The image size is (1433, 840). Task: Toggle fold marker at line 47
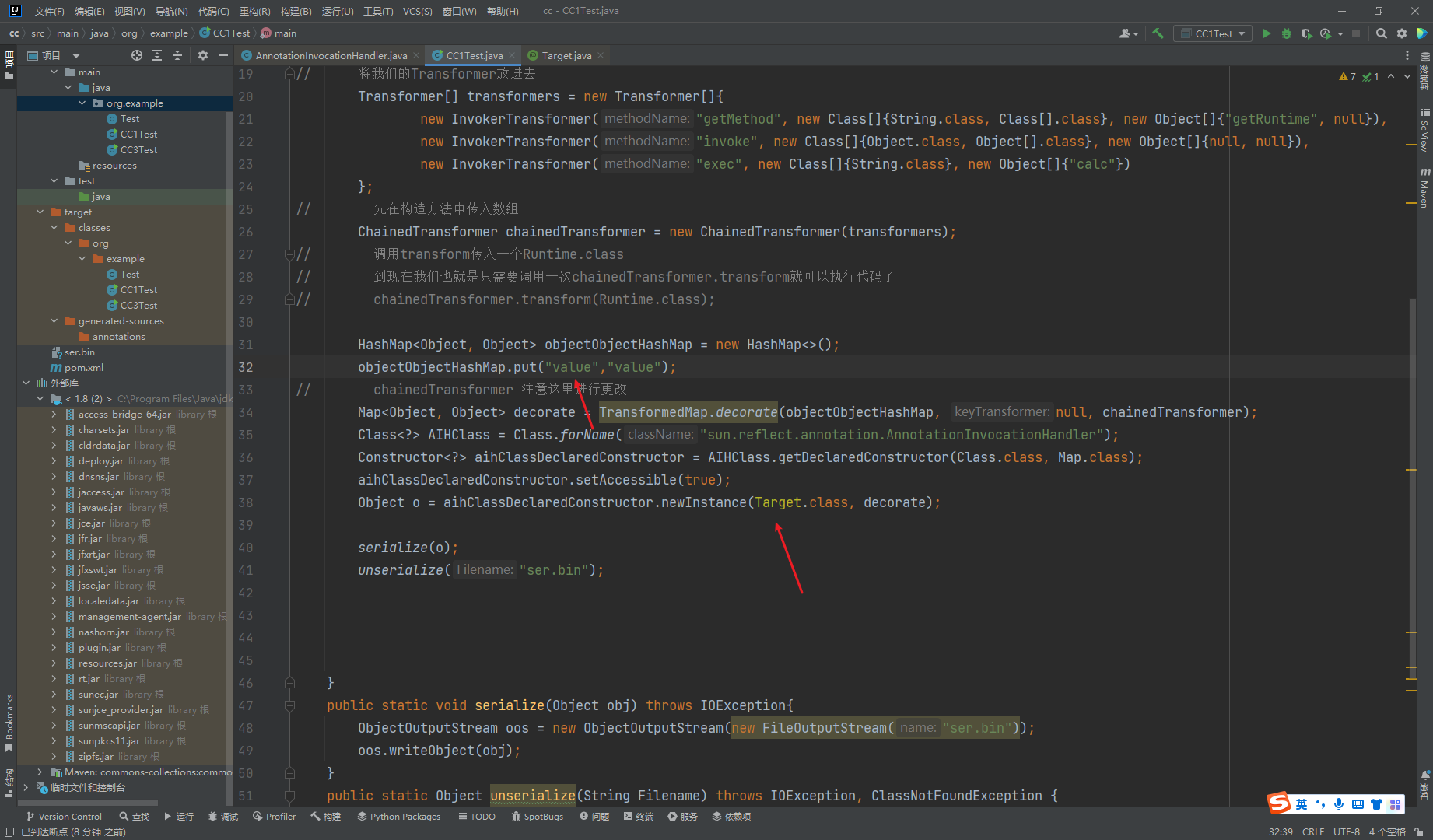(x=289, y=705)
